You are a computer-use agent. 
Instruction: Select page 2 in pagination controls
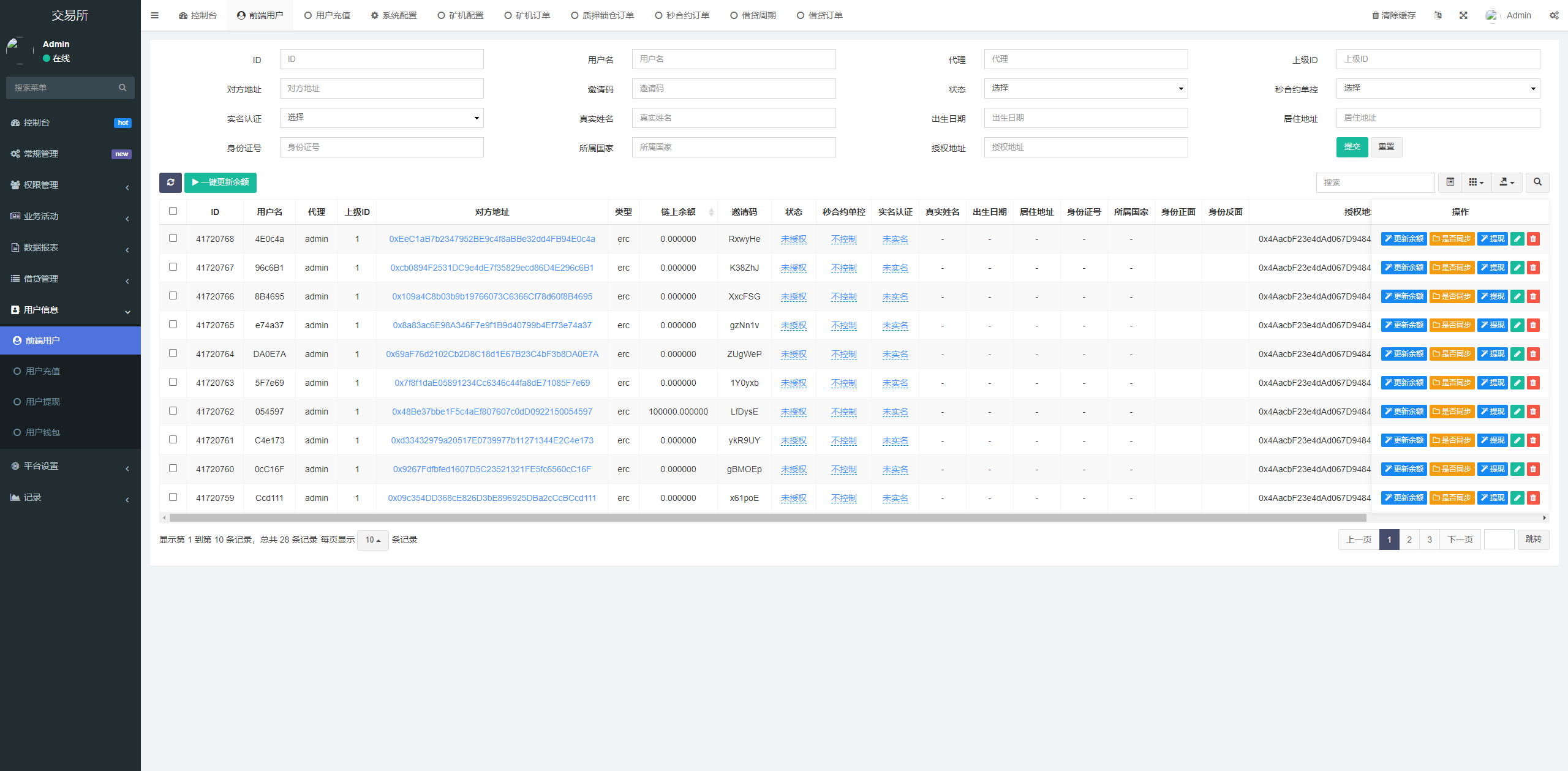tap(1409, 539)
